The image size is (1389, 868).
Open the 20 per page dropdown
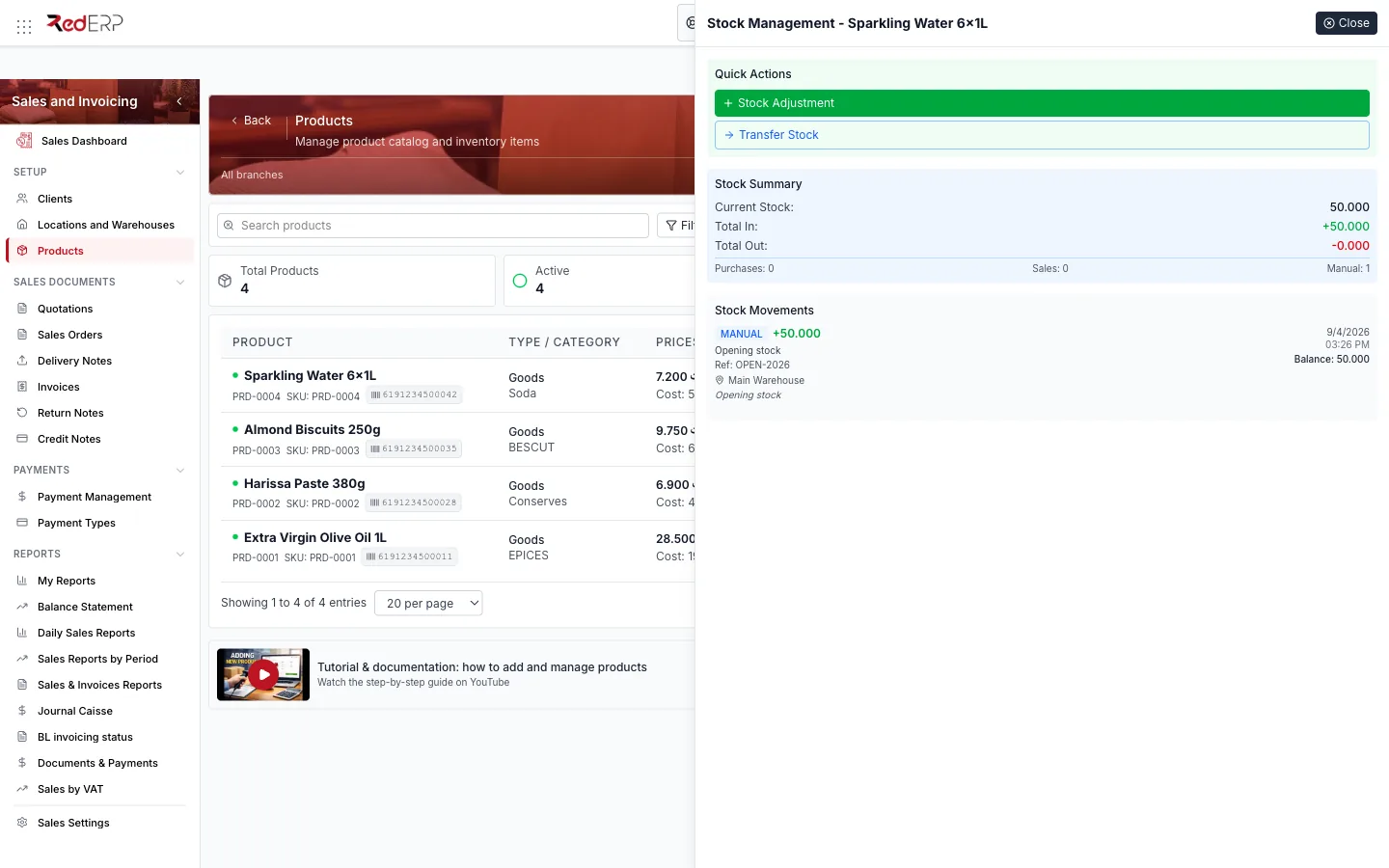[428, 604]
